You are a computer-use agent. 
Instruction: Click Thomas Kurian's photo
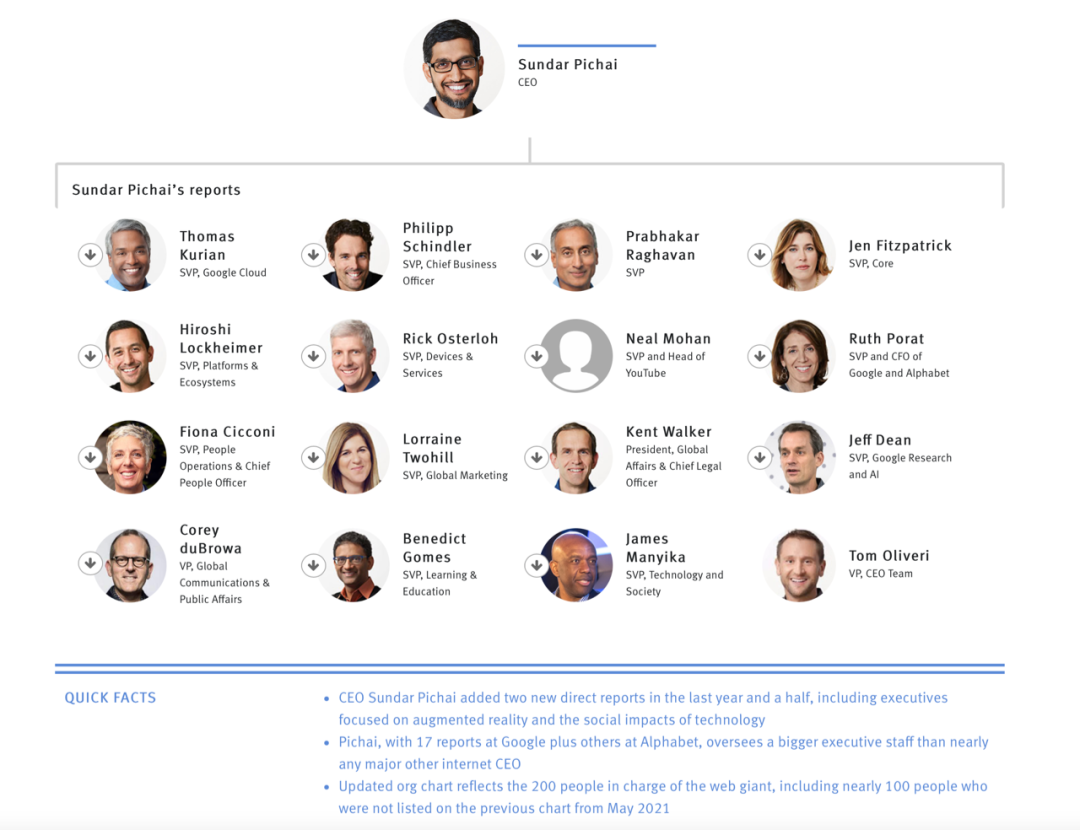130,255
